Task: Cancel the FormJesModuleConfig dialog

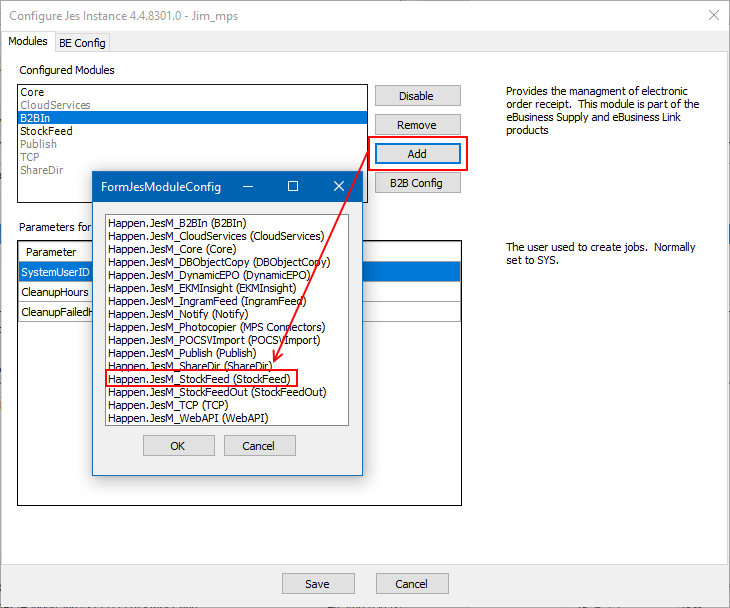Action: point(257,446)
